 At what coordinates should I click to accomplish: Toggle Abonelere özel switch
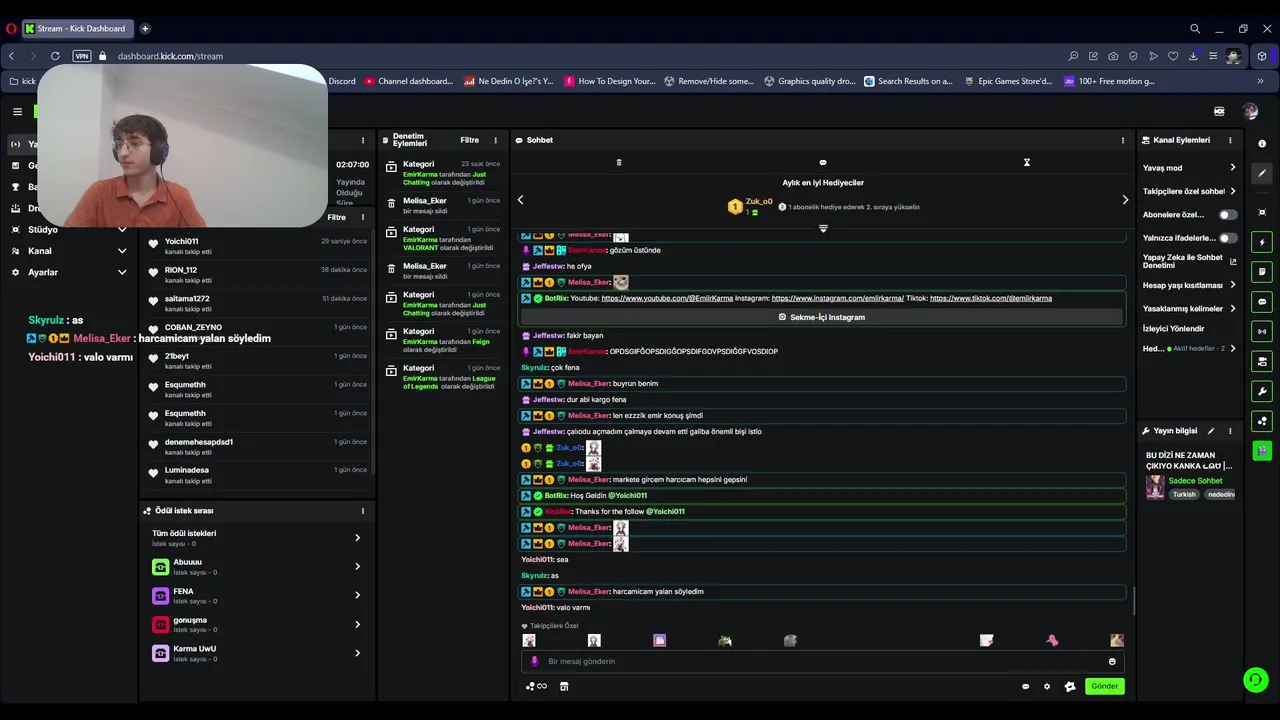pyautogui.click(x=1227, y=214)
